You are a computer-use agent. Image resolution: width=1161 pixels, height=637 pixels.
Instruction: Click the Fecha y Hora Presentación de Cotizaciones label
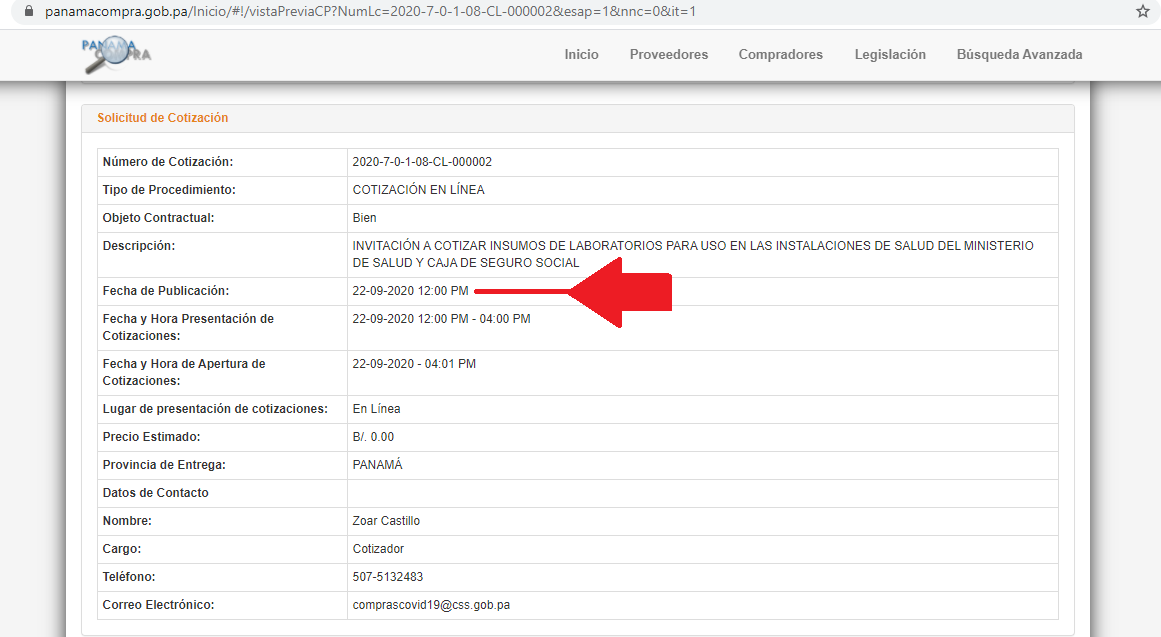click(x=188, y=327)
